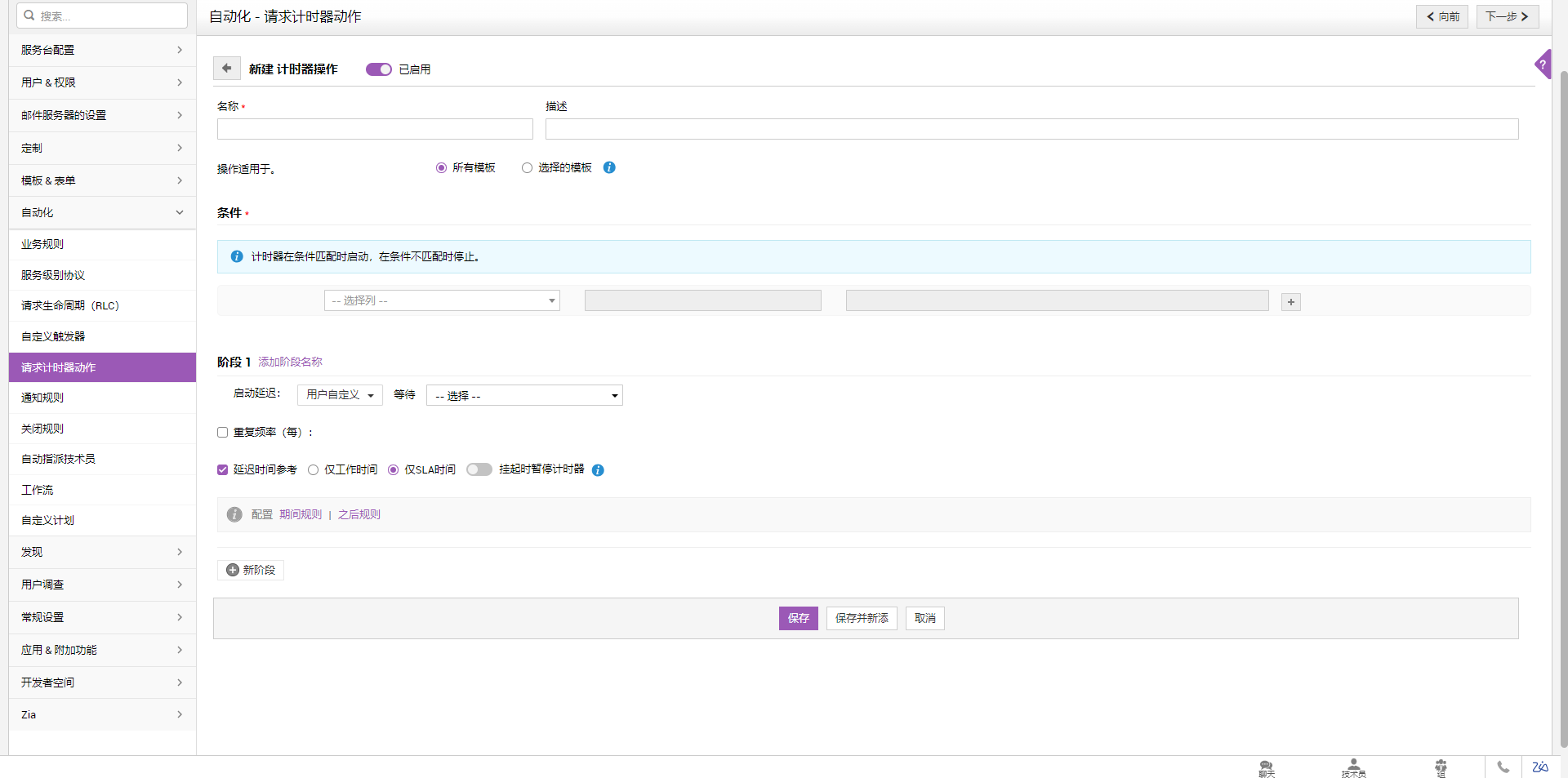Check the 重复频率 checkbox

click(x=222, y=433)
